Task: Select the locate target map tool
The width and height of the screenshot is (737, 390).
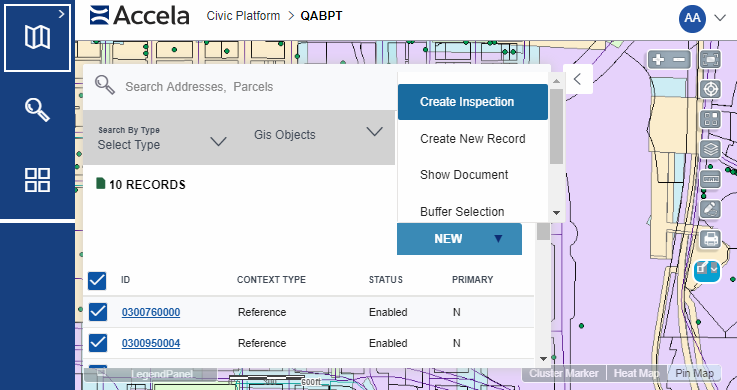Action: tap(710, 89)
